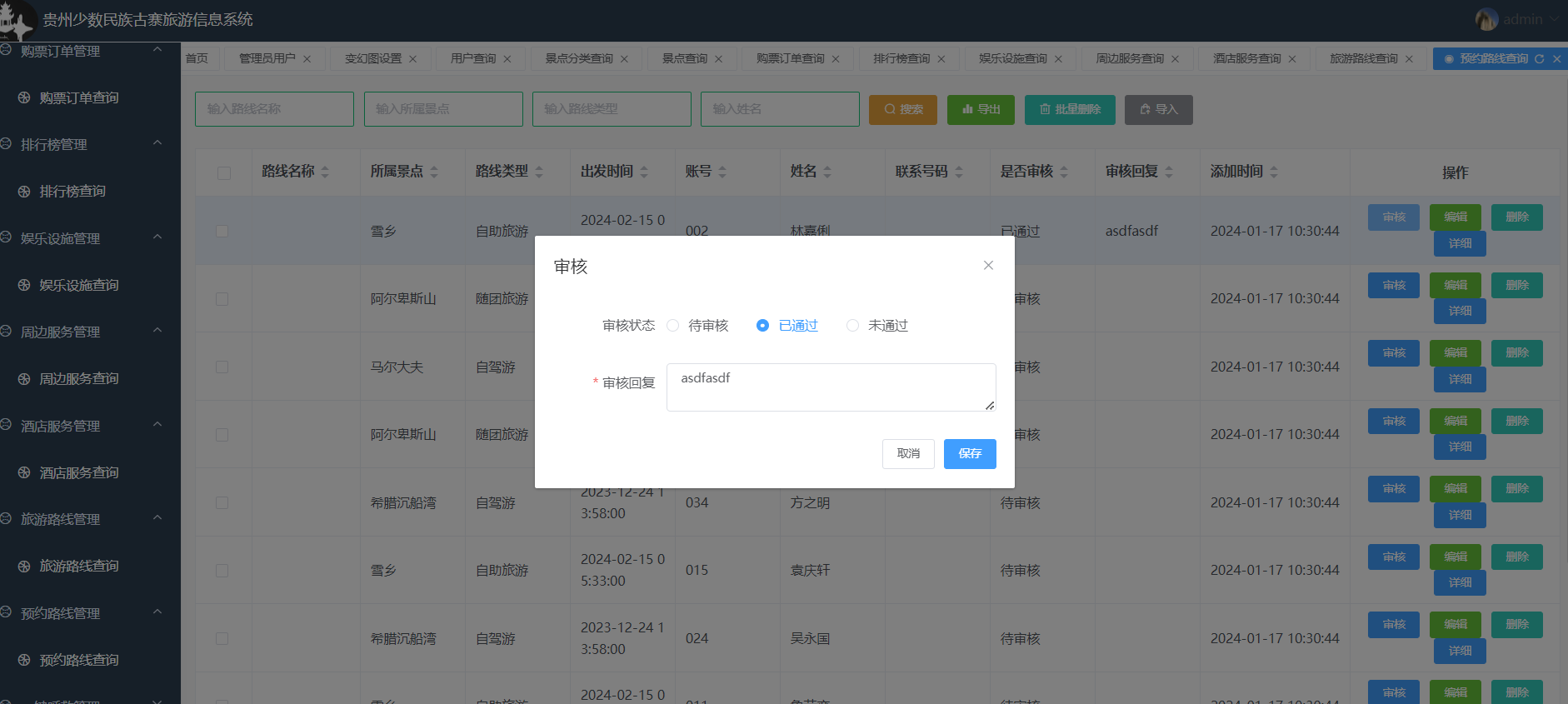The height and width of the screenshot is (704, 1568).
Task: Refresh the 预约路线查询 tab icon
Action: point(1540,59)
